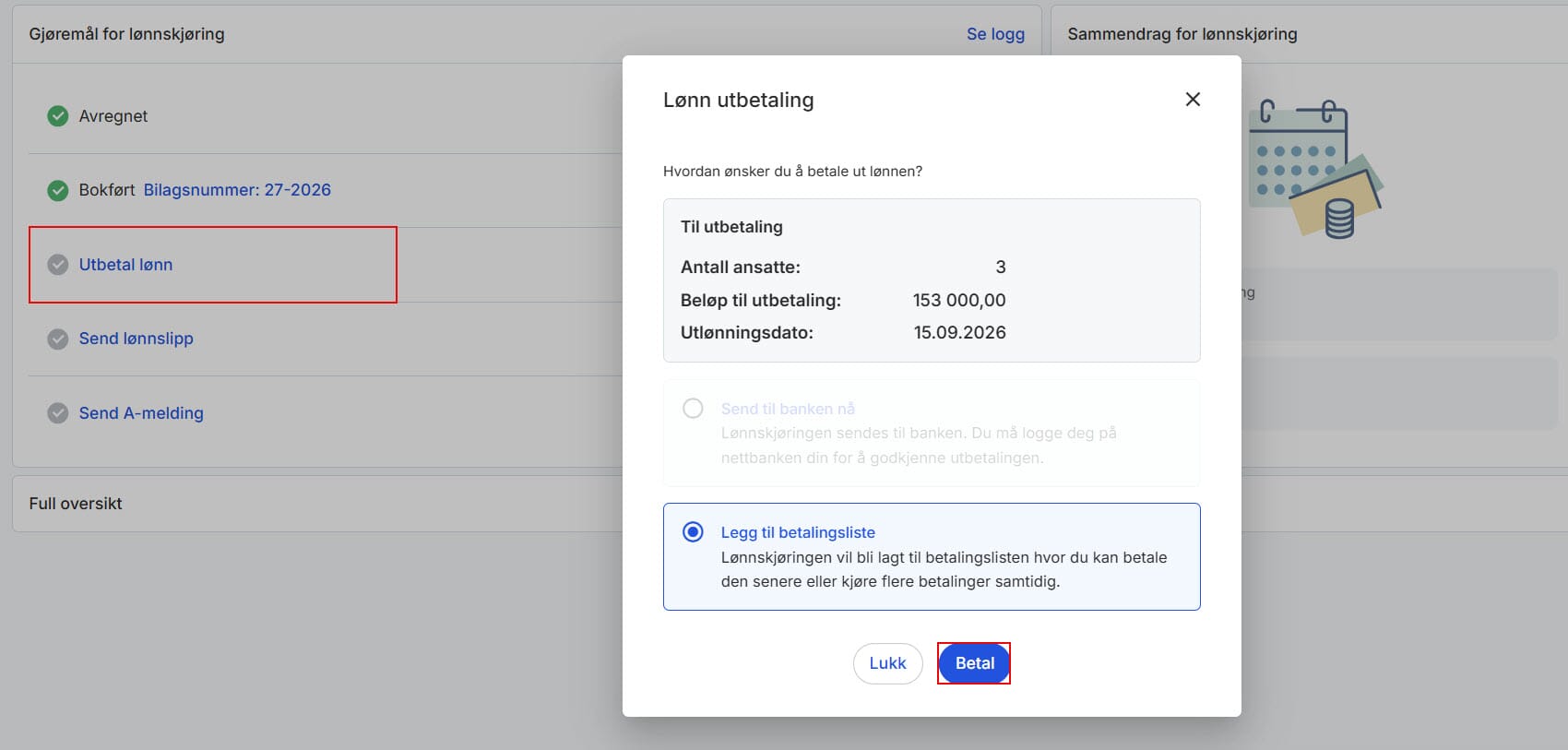The image size is (1568, 750).
Task: Dismiss the dialog with the Lukk button
Action: [x=887, y=663]
